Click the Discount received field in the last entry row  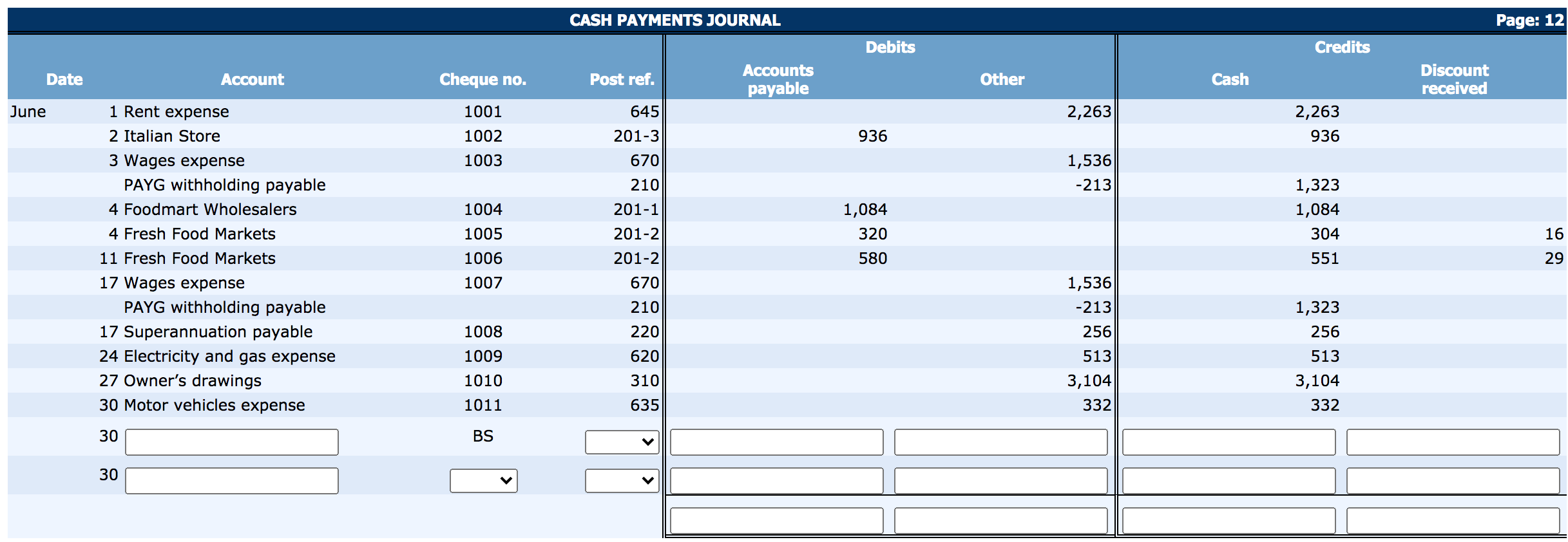(1453, 481)
